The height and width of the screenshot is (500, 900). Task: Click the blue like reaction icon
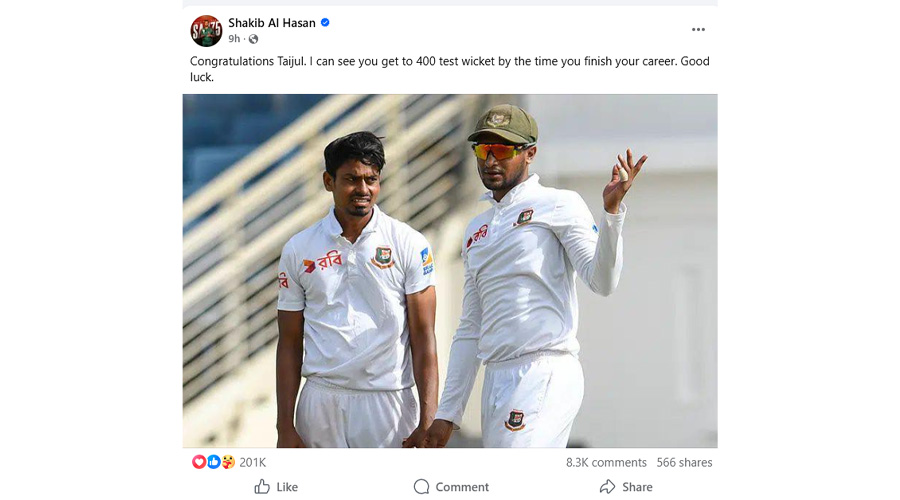point(212,462)
